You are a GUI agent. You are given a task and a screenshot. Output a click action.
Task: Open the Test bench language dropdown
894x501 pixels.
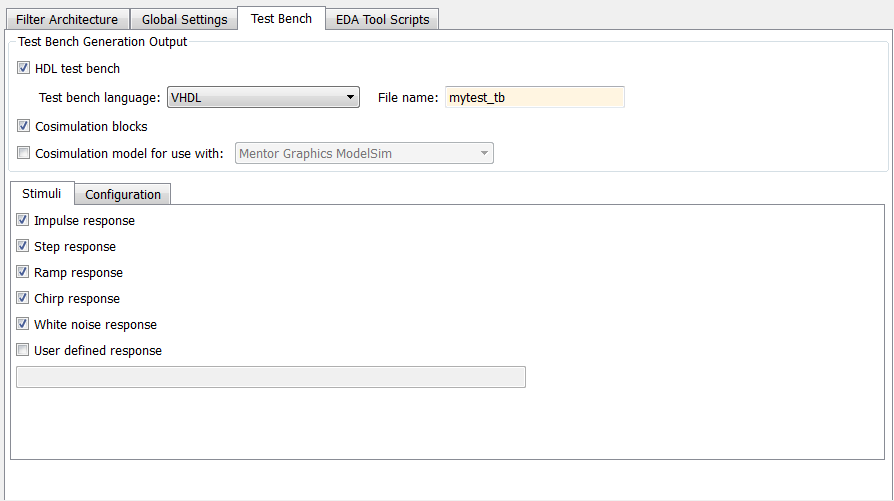[x=263, y=97]
